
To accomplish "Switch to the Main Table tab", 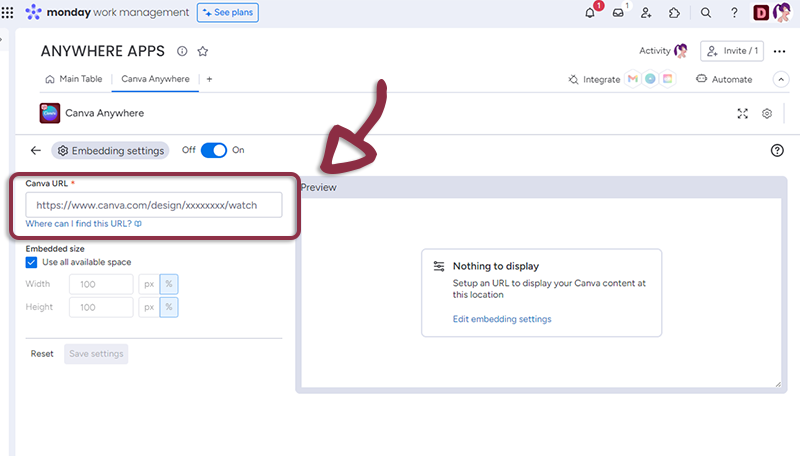I will point(75,79).
